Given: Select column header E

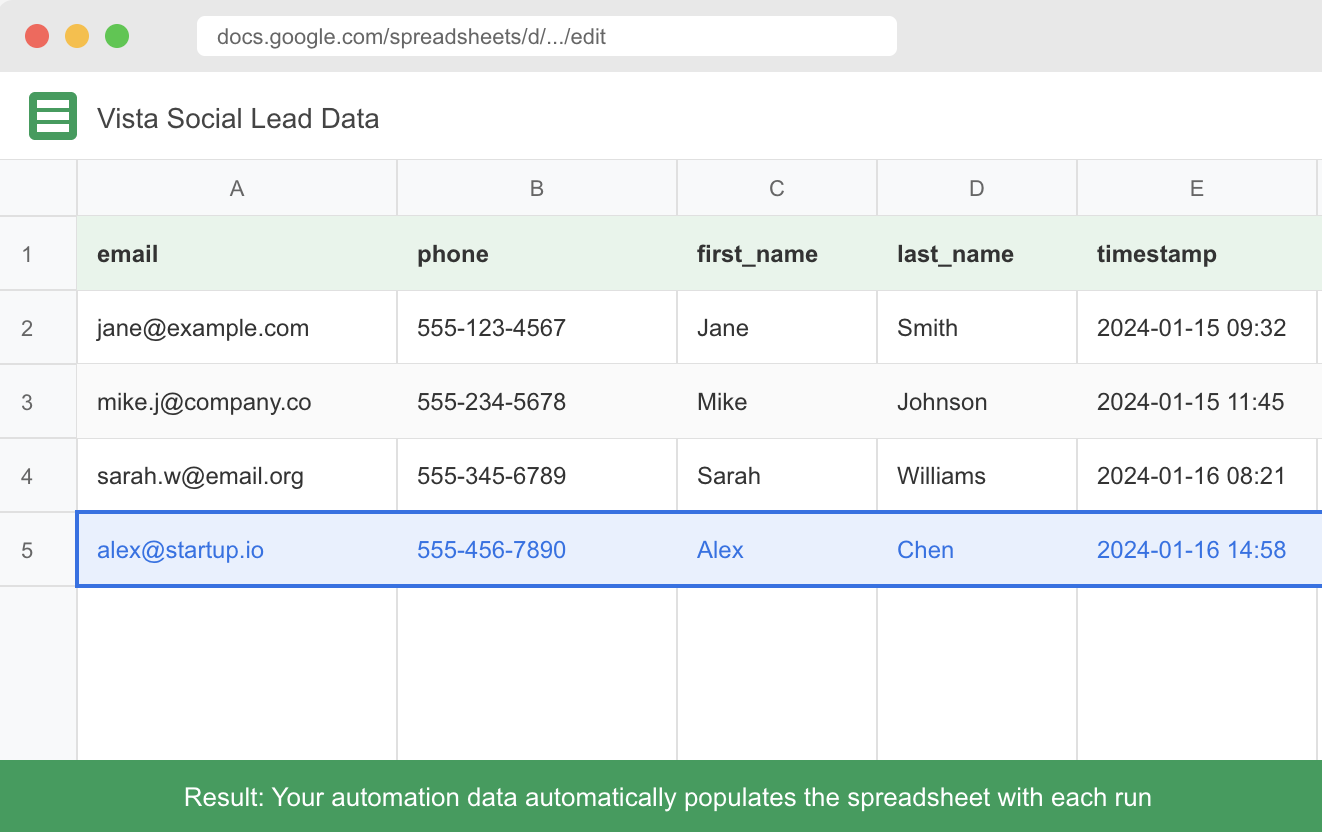Looking at the screenshot, I should tap(1196, 187).
